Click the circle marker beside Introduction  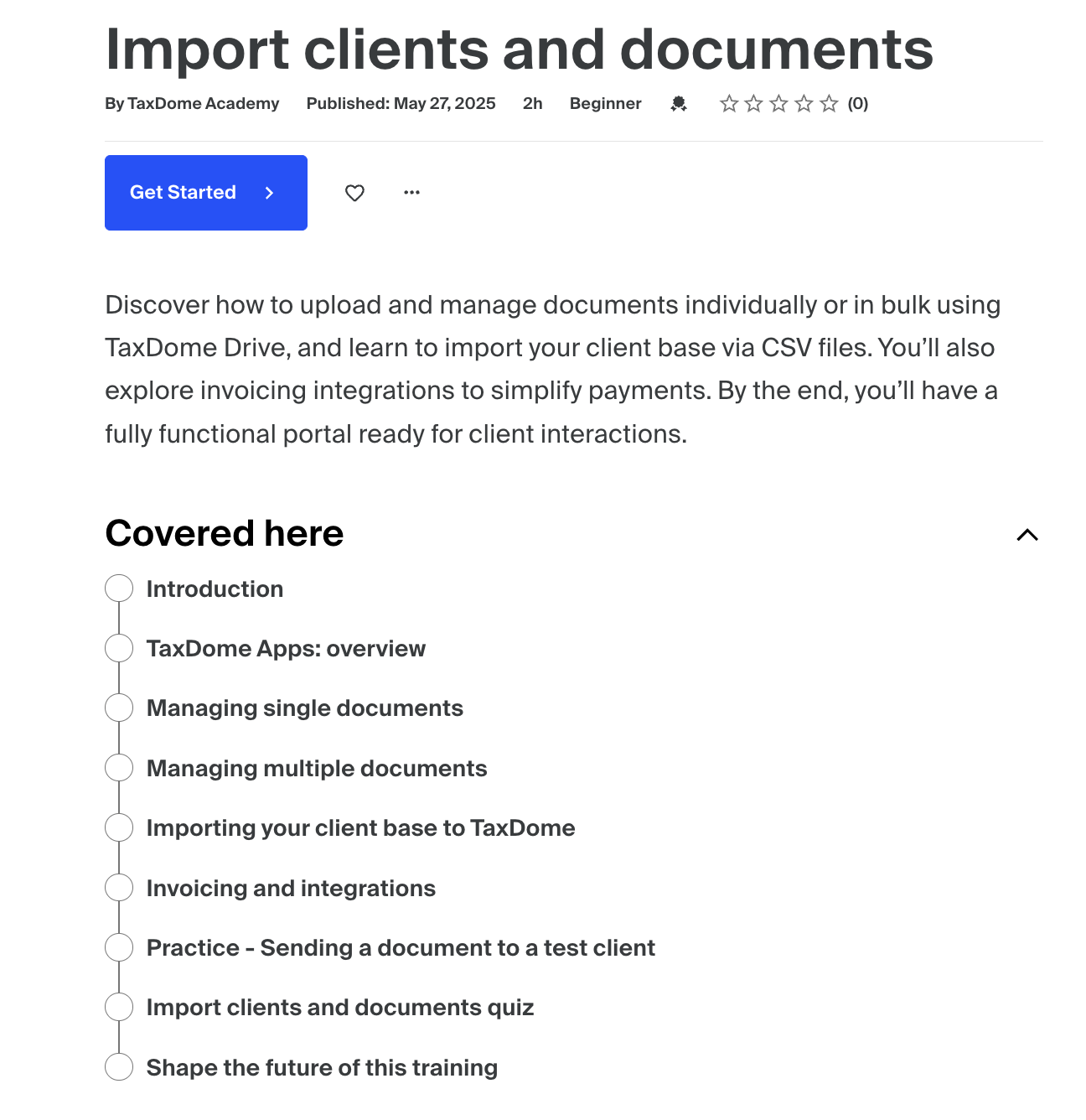119,589
